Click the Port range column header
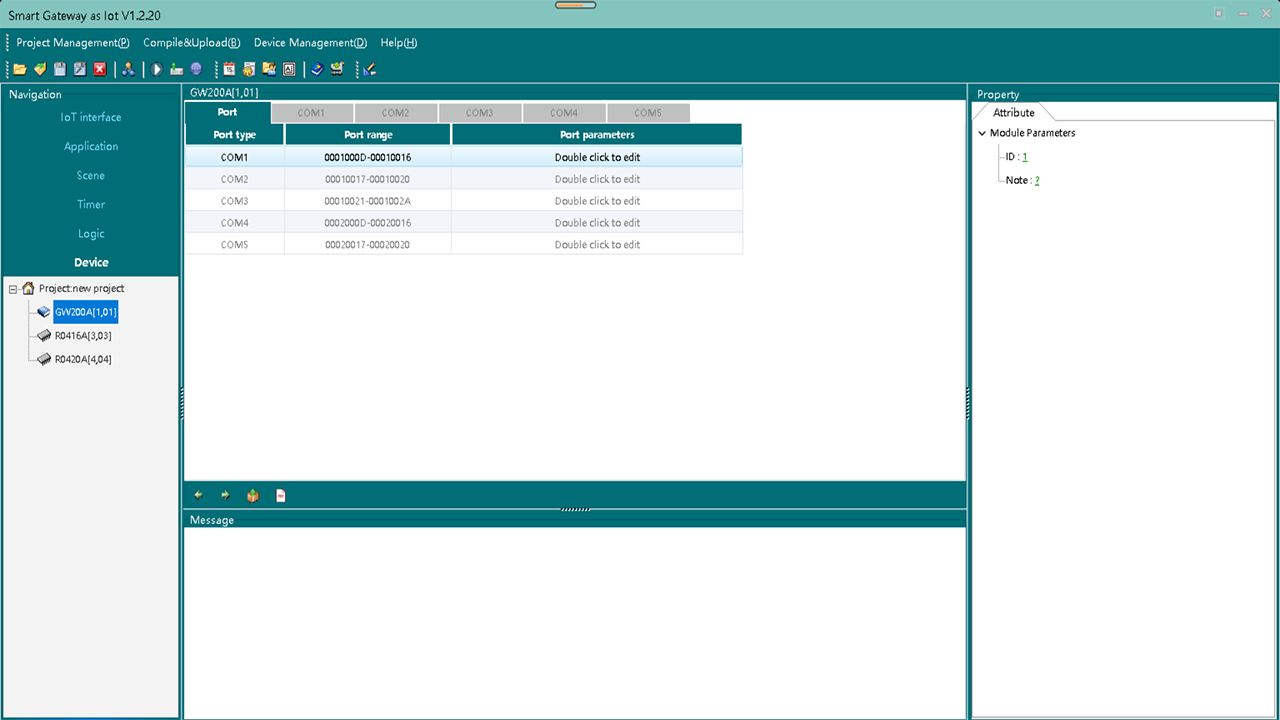Viewport: 1280px width, 720px height. point(368,135)
